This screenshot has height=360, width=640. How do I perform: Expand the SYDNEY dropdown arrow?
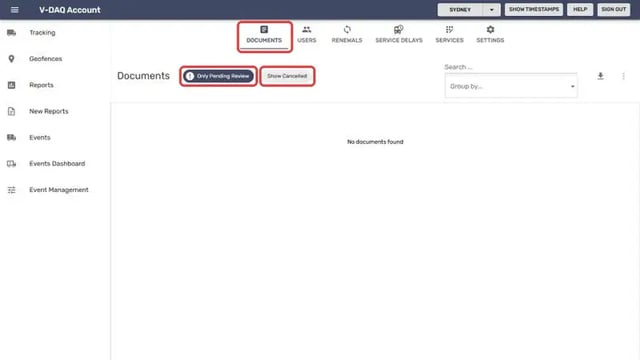point(491,9)
